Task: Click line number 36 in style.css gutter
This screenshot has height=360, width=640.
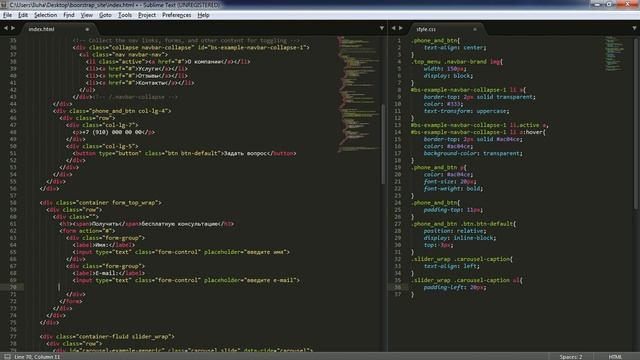Action: (398, 287)
